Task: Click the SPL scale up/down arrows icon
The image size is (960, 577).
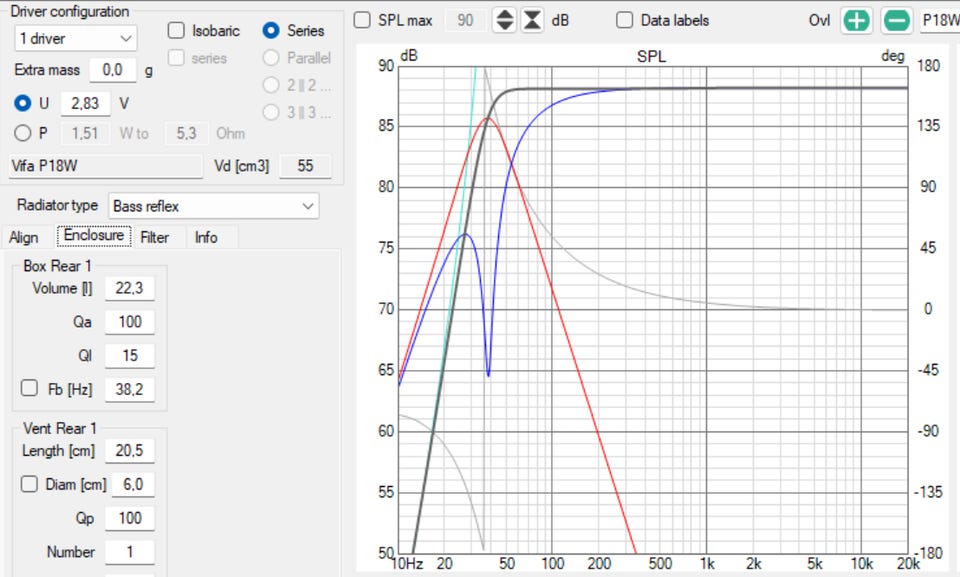Action: [x=505, y=20]
